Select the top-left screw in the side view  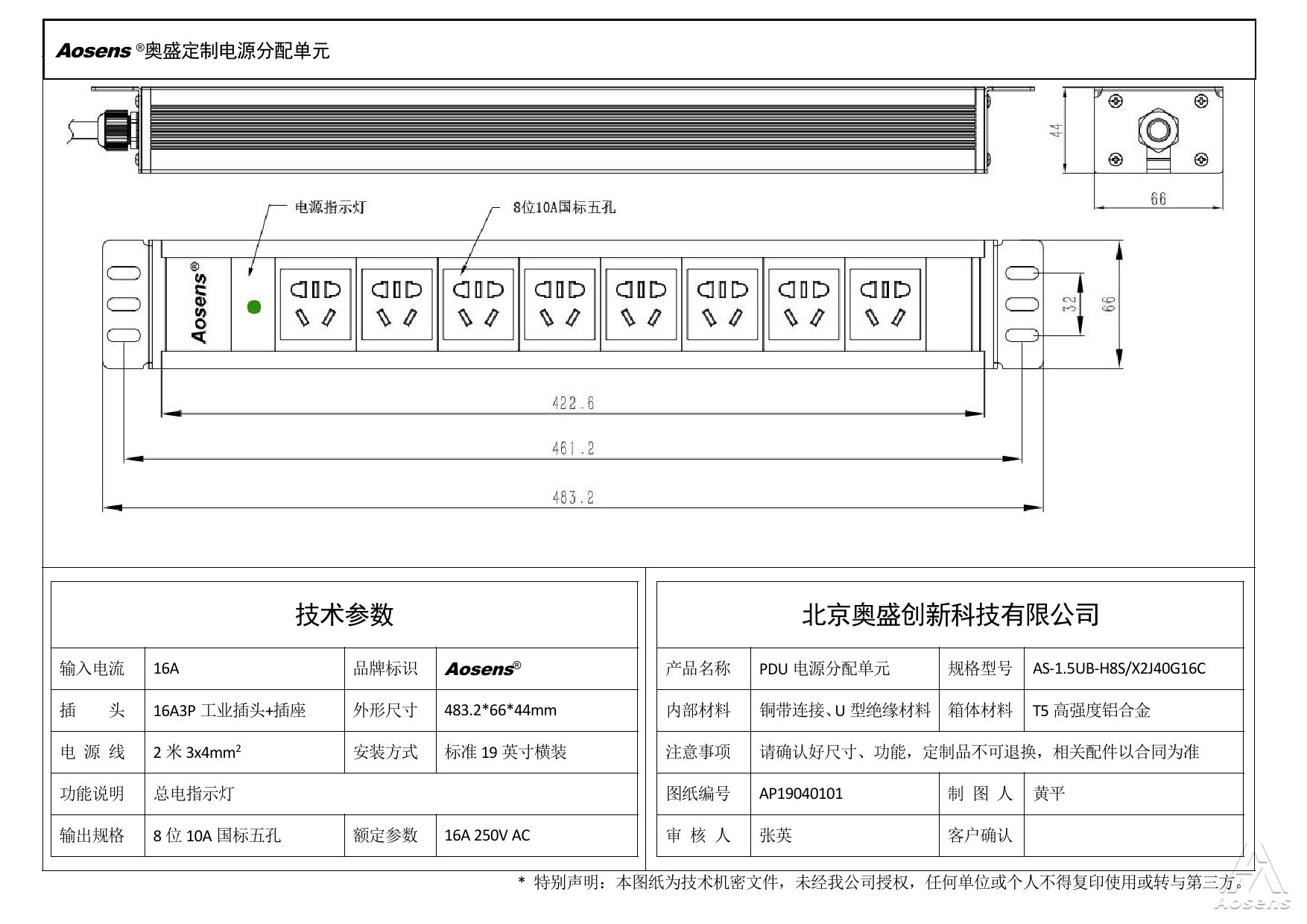coord(1115,101)
